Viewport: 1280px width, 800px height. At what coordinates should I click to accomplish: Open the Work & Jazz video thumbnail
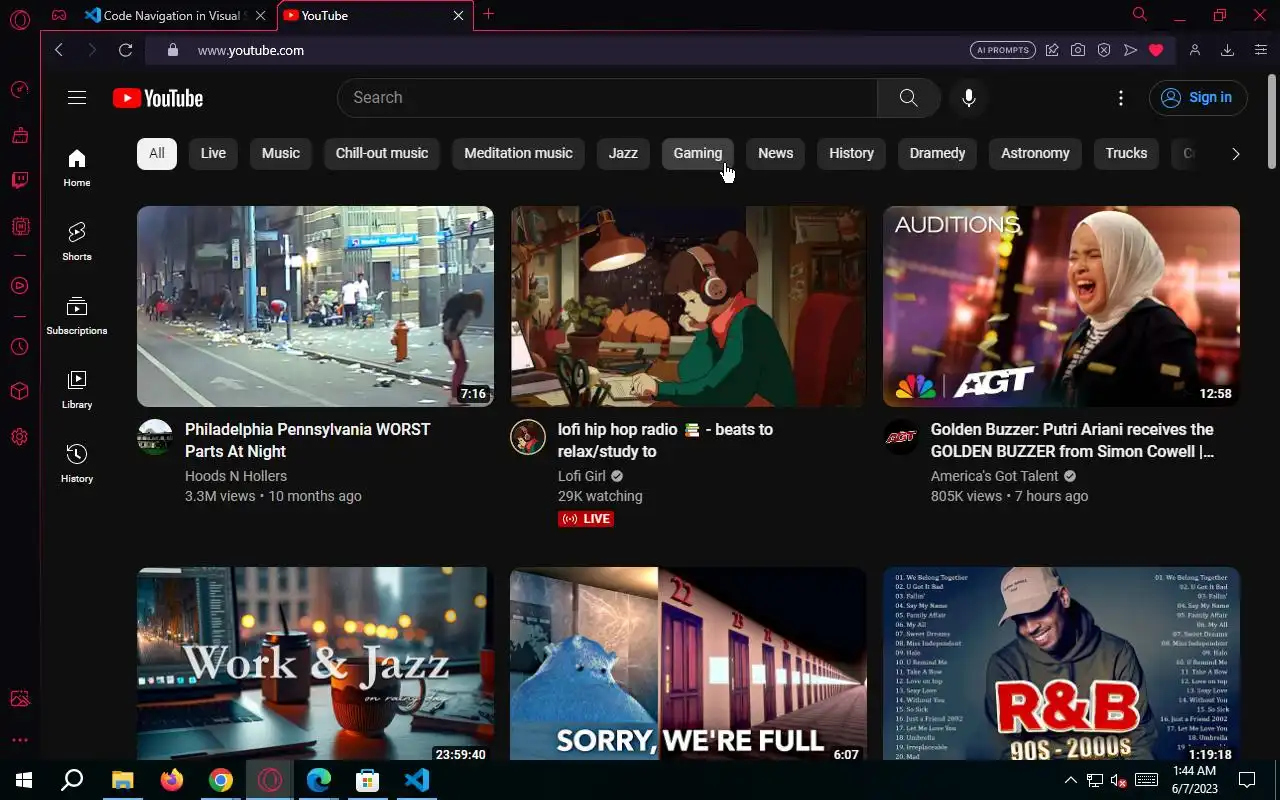pos(315,664)
